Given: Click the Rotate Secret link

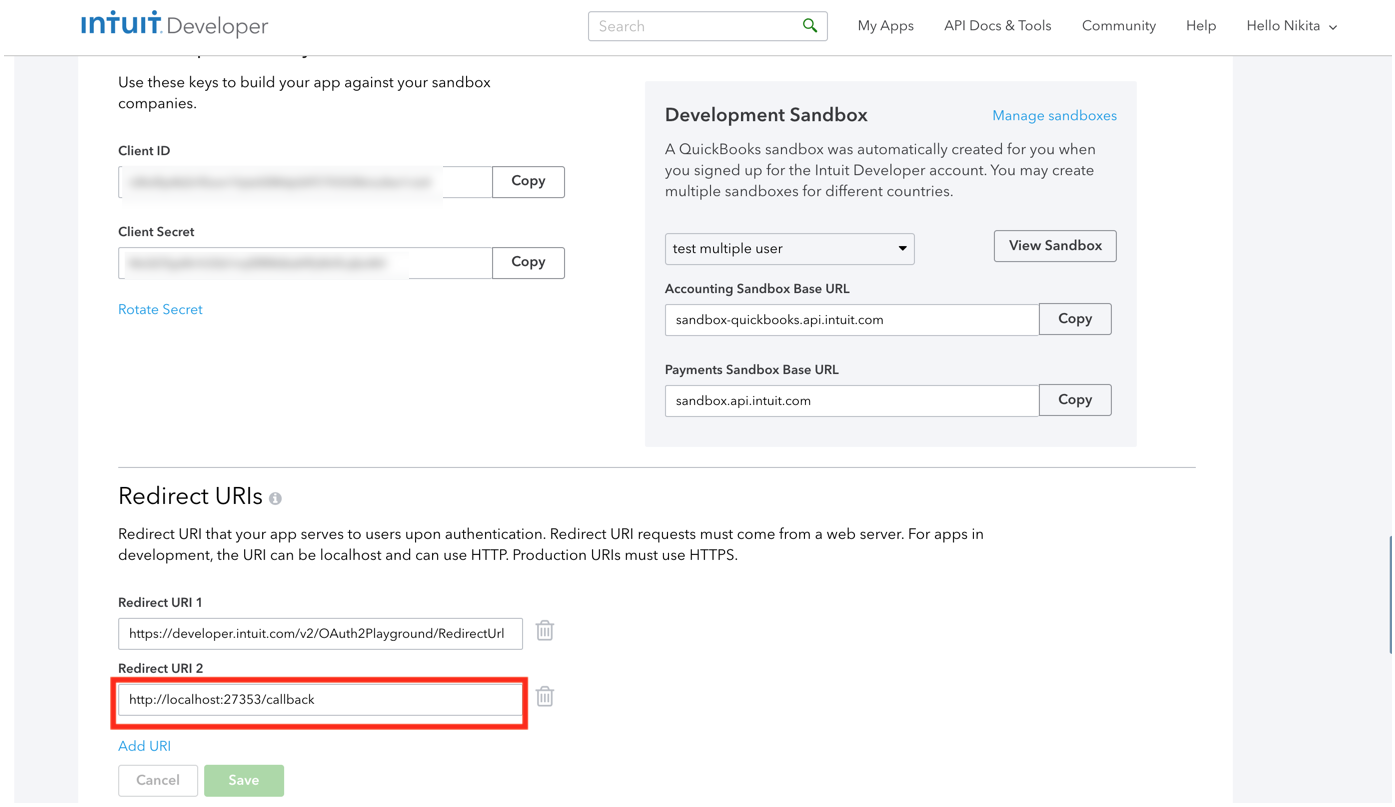Looking at the screenshot, I should [x=160, y=310].
